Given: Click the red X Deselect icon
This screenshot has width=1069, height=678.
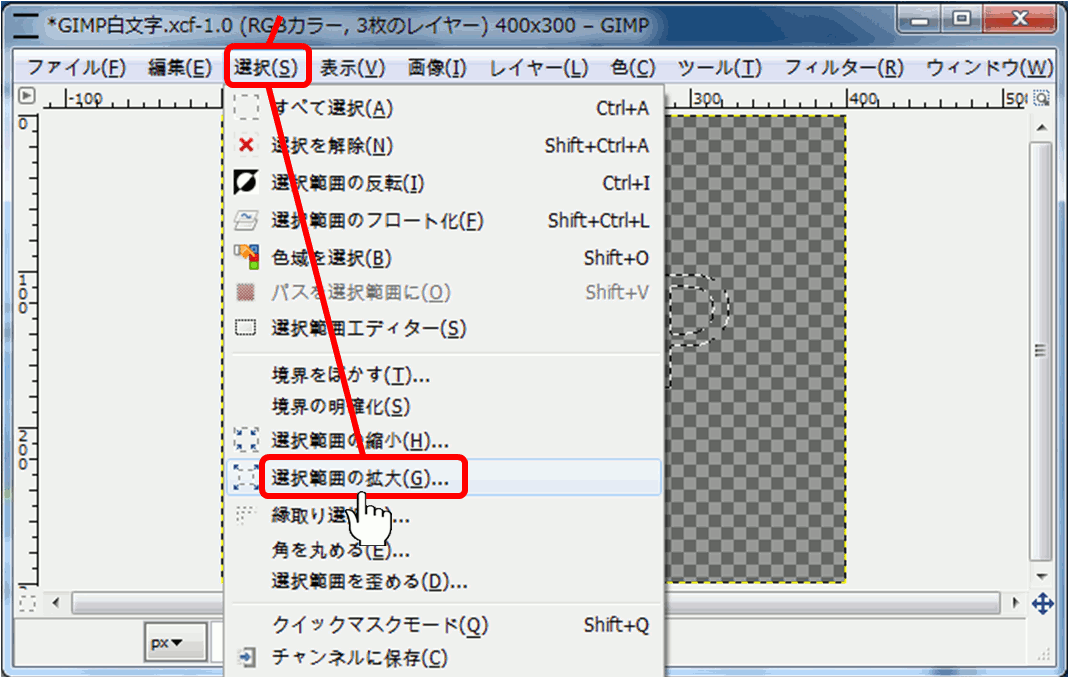Looking at the screenshot, I should coord(246,146).
